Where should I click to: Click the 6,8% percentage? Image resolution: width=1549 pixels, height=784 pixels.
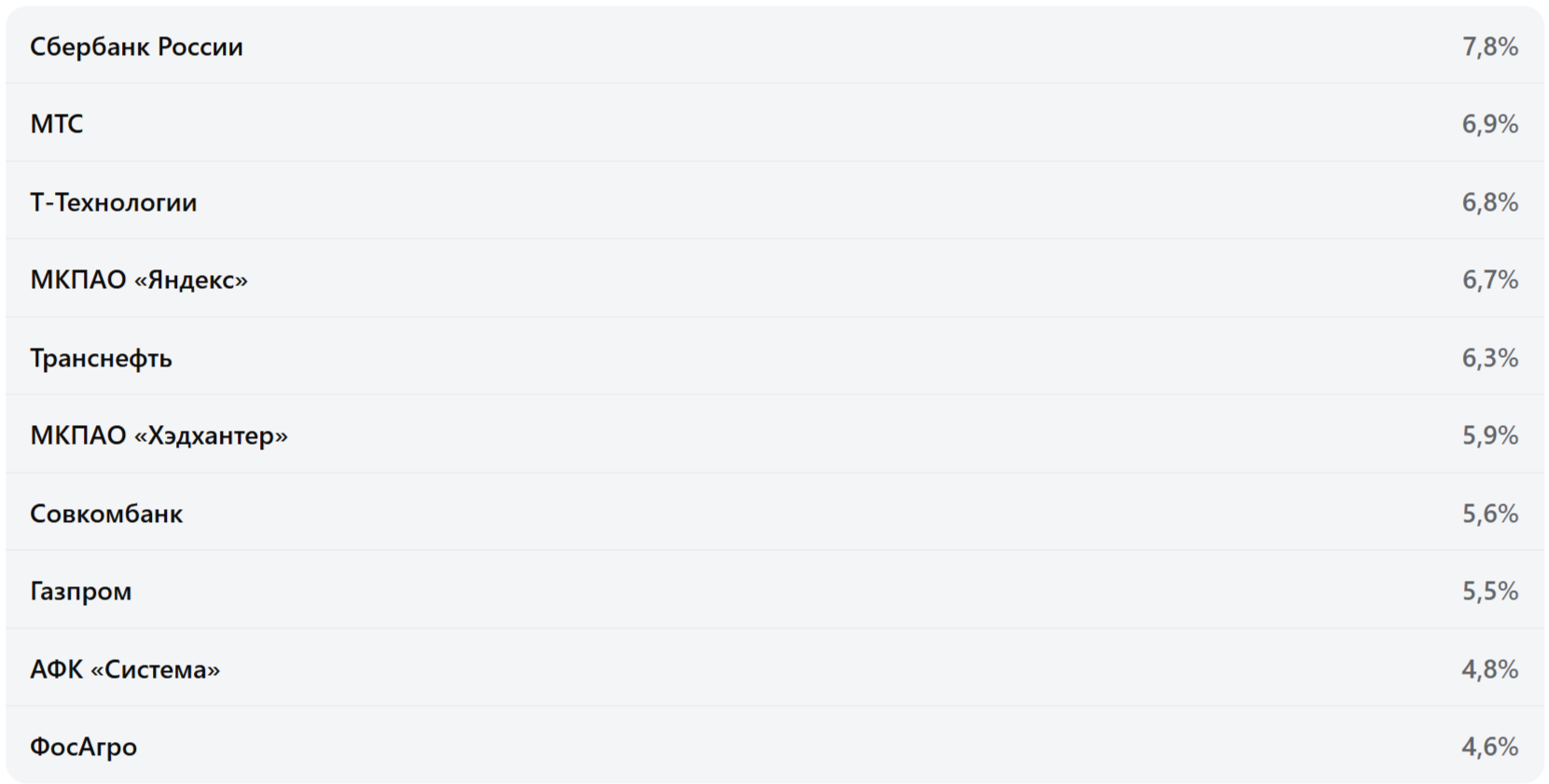[x=1489, y=202]
